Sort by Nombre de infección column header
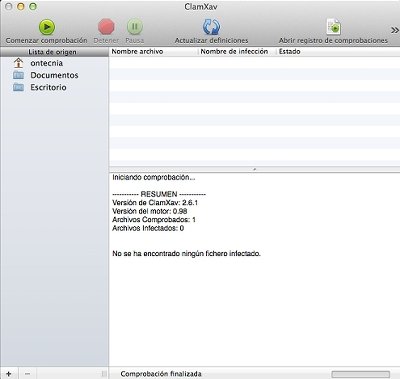The width and height of the screenshot is (400, 379). (237, 52)
